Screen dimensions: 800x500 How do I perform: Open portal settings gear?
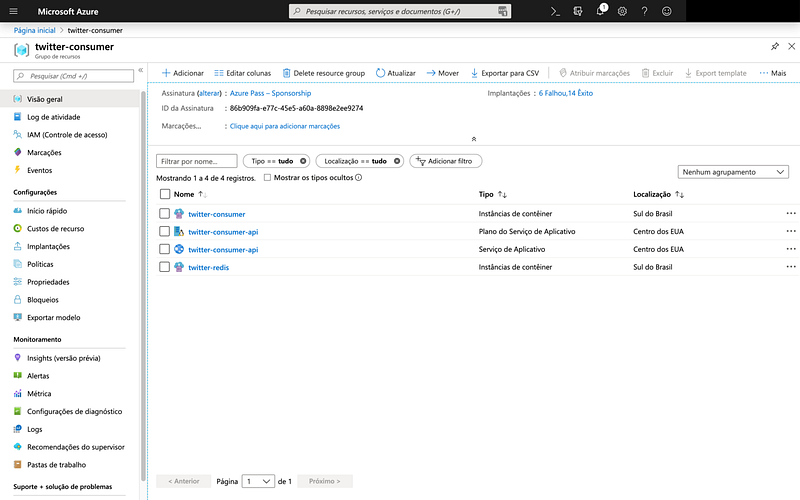click(622, 11)
